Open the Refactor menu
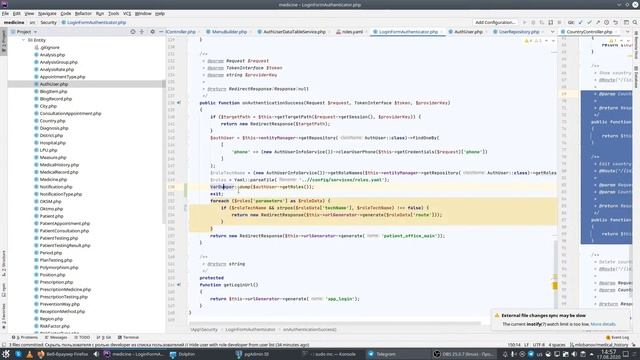 (x=83, y=13)
